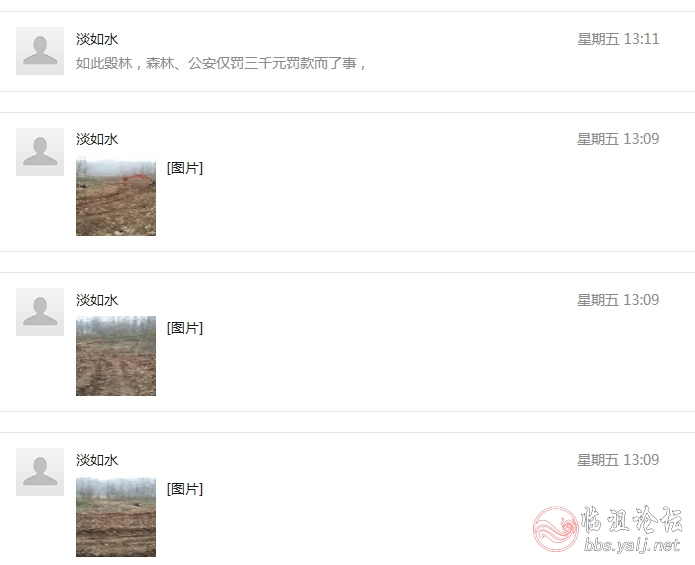Open the bottom plowed field photo thumbnail
695x565 pixels.
[116, 517]
